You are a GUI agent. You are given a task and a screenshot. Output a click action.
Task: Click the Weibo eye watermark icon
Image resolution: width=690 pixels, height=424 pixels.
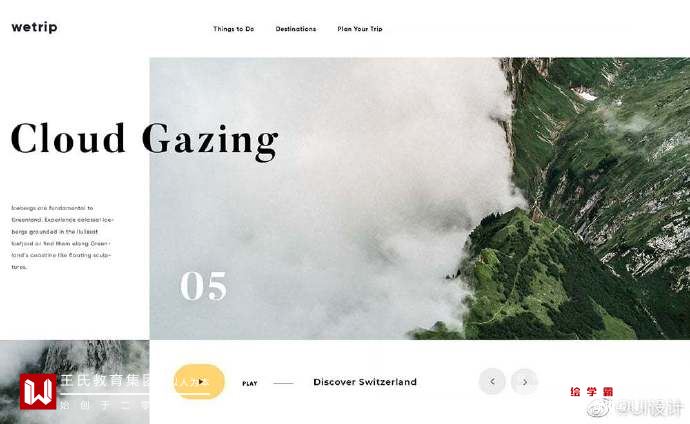tap(599, 408)
